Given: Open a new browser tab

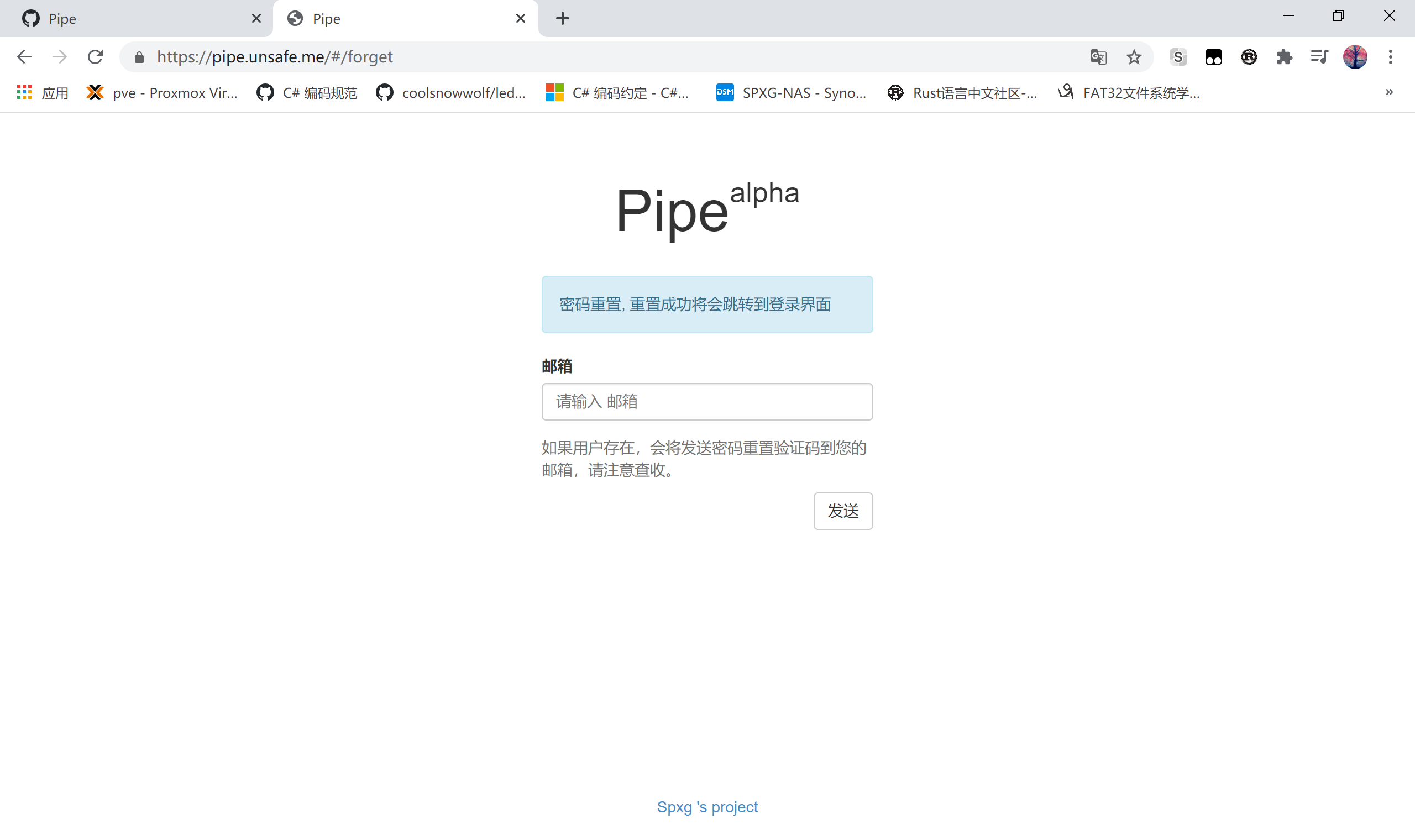Looking at the screenshot, I should [562, 19].
